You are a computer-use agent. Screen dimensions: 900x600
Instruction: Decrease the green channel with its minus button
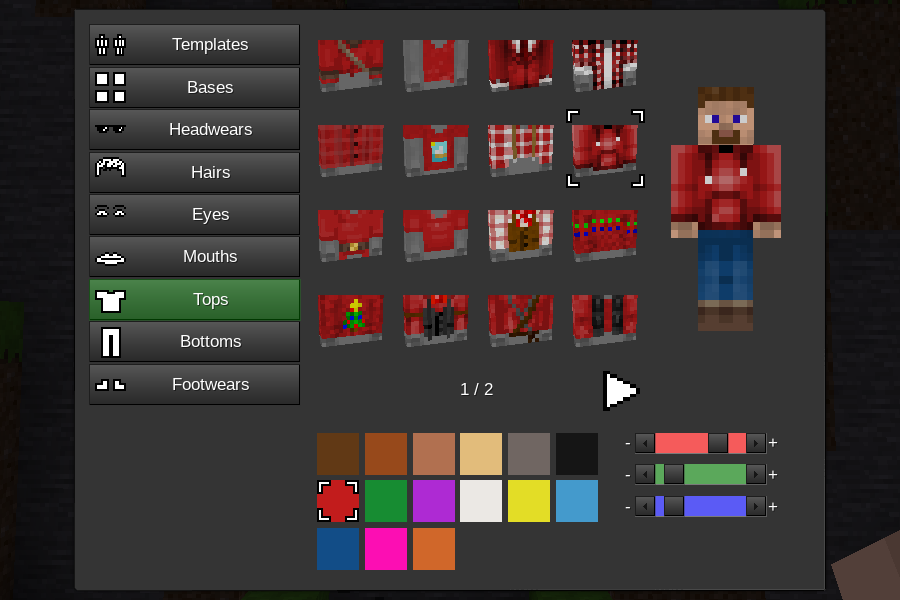(627, 474)
